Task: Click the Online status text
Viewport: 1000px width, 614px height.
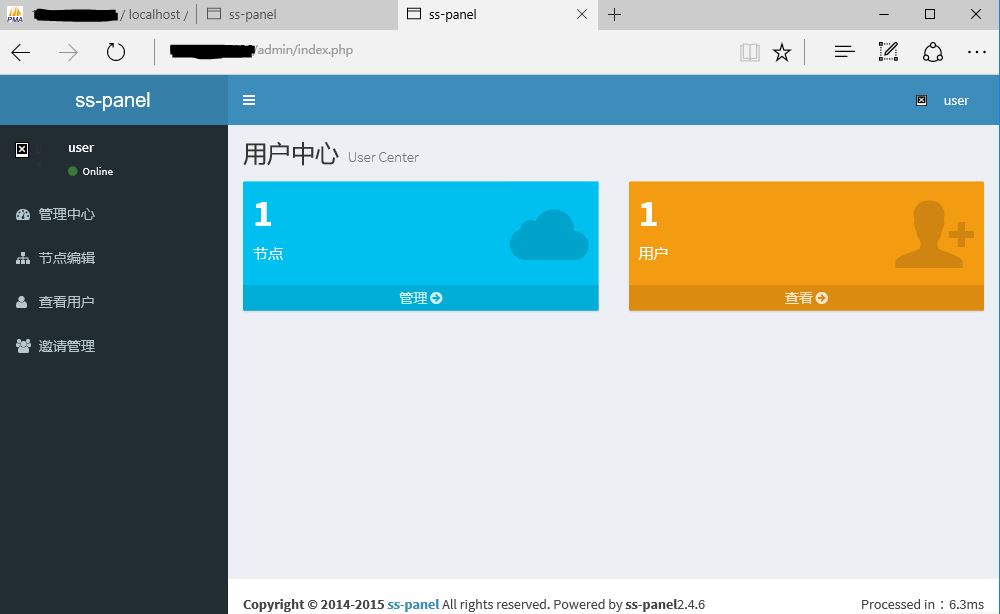Action: coord(98,172)
